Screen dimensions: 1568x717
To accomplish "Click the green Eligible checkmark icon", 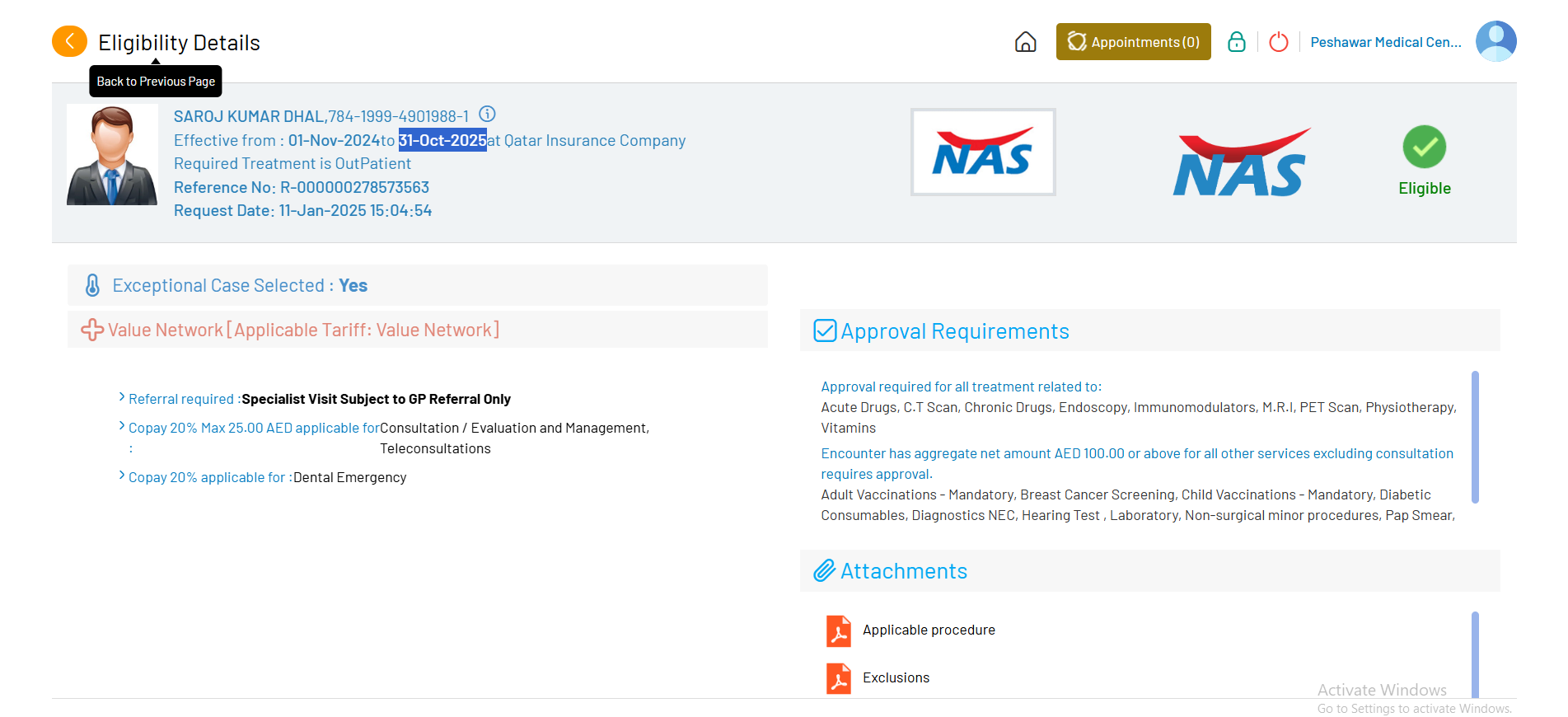I will pyautogui.click(x=1424, y=148).
